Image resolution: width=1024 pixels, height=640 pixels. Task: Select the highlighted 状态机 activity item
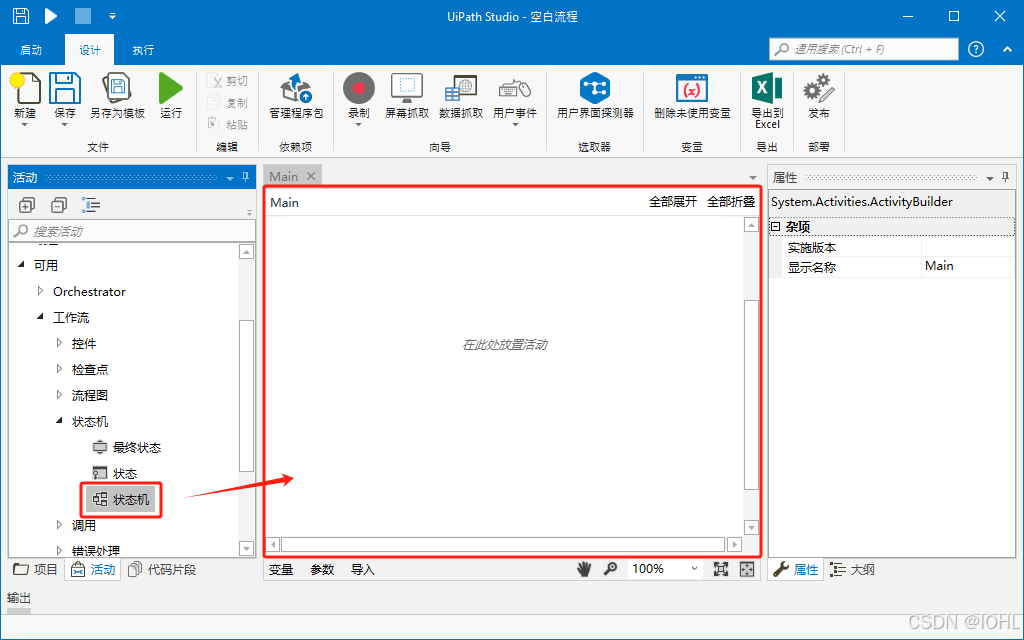(121, 500)
